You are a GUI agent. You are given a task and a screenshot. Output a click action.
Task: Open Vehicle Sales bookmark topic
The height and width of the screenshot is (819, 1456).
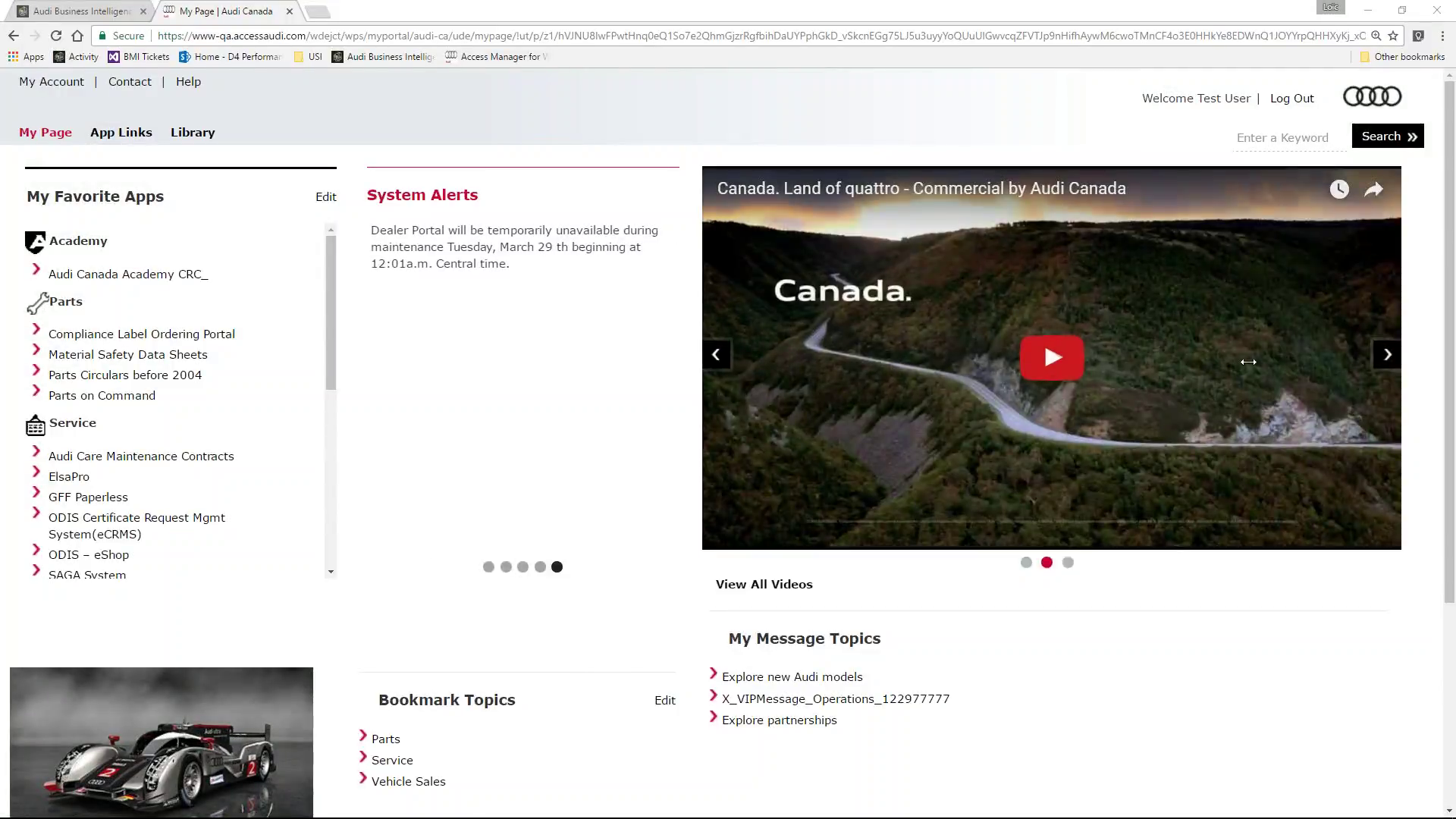[x=409, y=782]
